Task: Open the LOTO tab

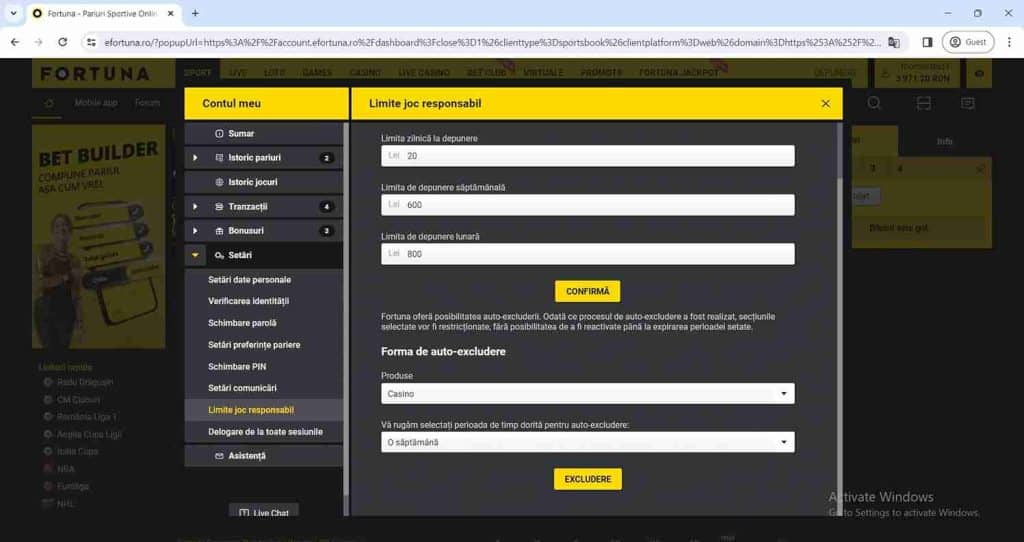Action: (x=274, y=72)
